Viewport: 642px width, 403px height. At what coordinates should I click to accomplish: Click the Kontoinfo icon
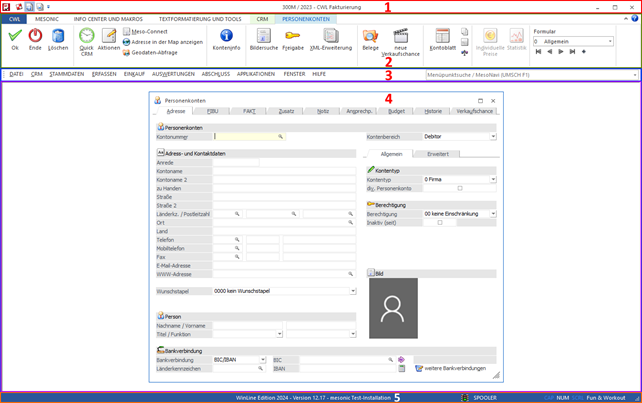click(226, 38)
